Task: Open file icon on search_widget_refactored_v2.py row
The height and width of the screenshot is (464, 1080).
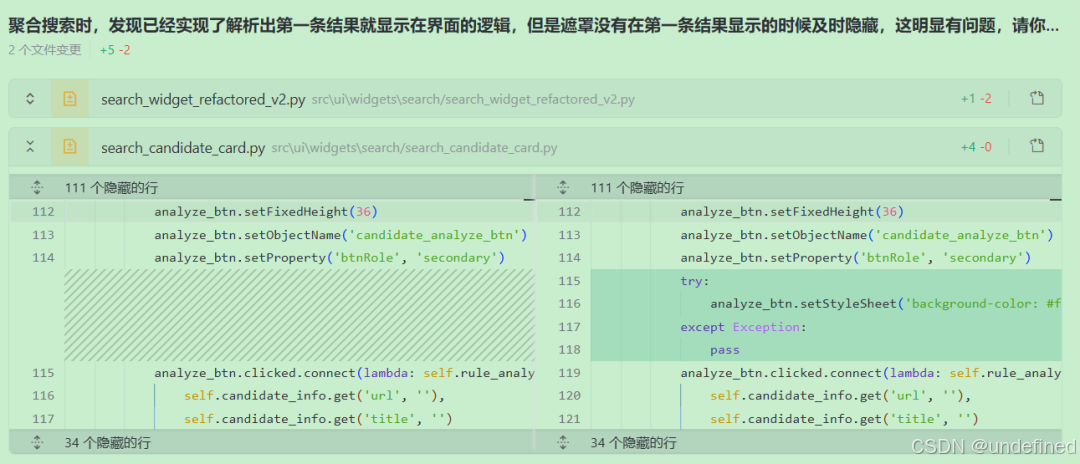Action: pos(1037,98)
